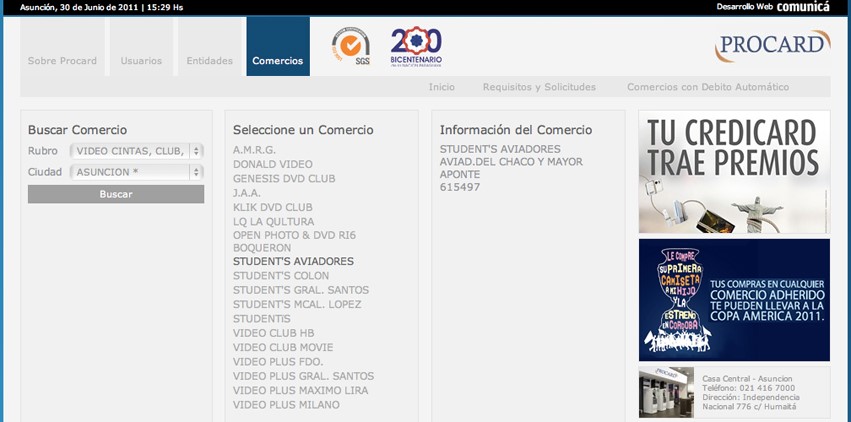Open the Comunica web developer link
Image resolution: width=851 pixels, height=422 pixels.
803,7
